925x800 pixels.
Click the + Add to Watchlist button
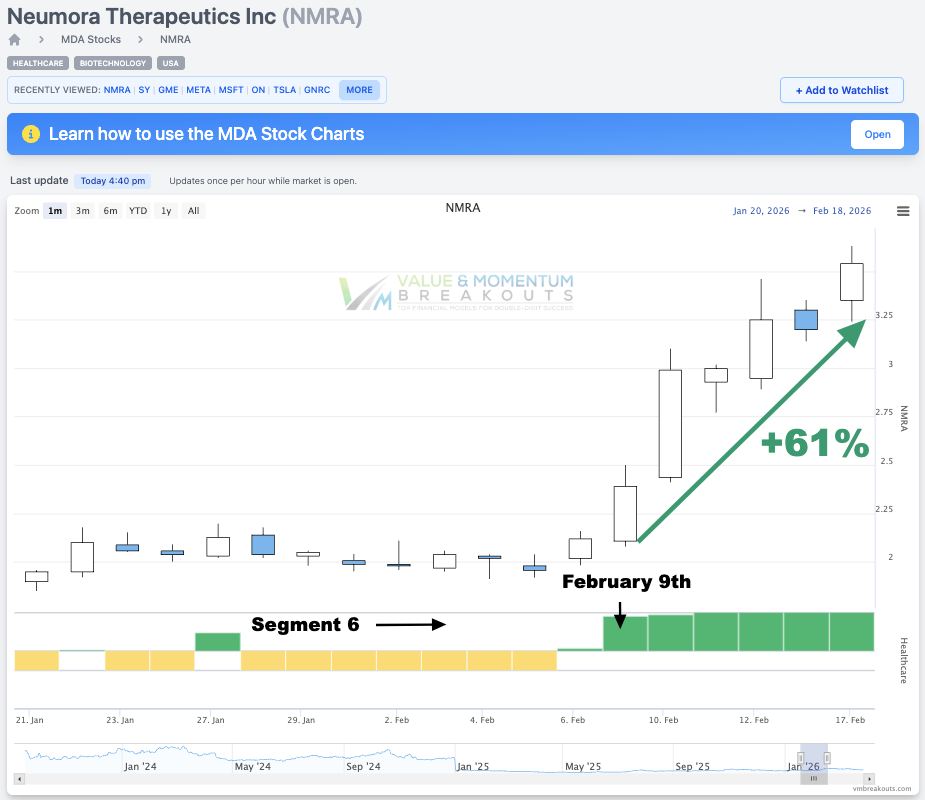[841, 89]
